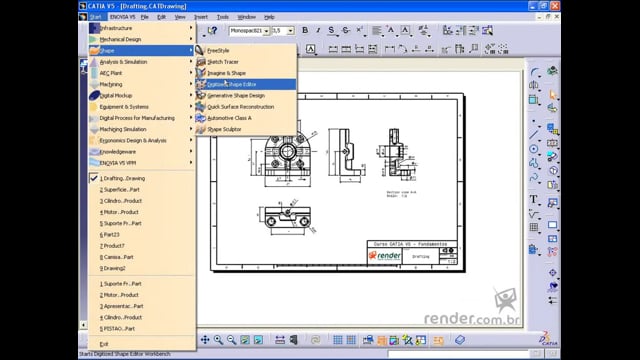Click Fit All In icon
Viewport: 640px width, 360px height.
tap(245, 340)
